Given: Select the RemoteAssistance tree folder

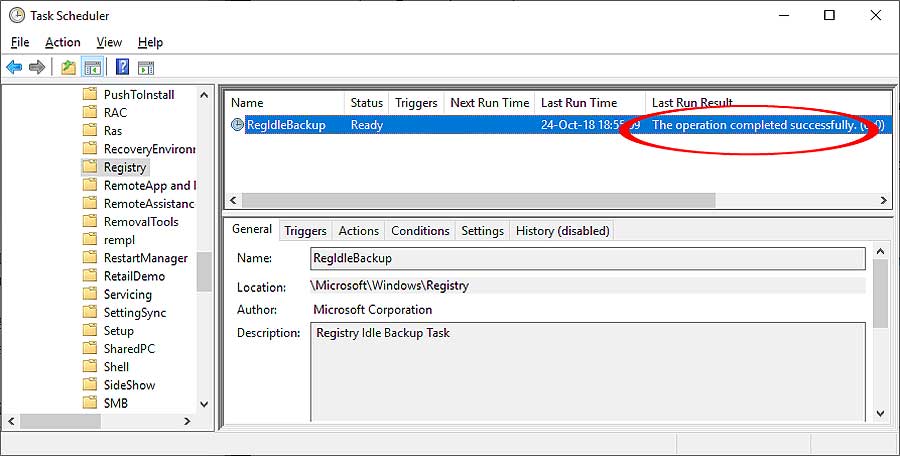Looking at the screenshot, I should click(x=149, y=203).
